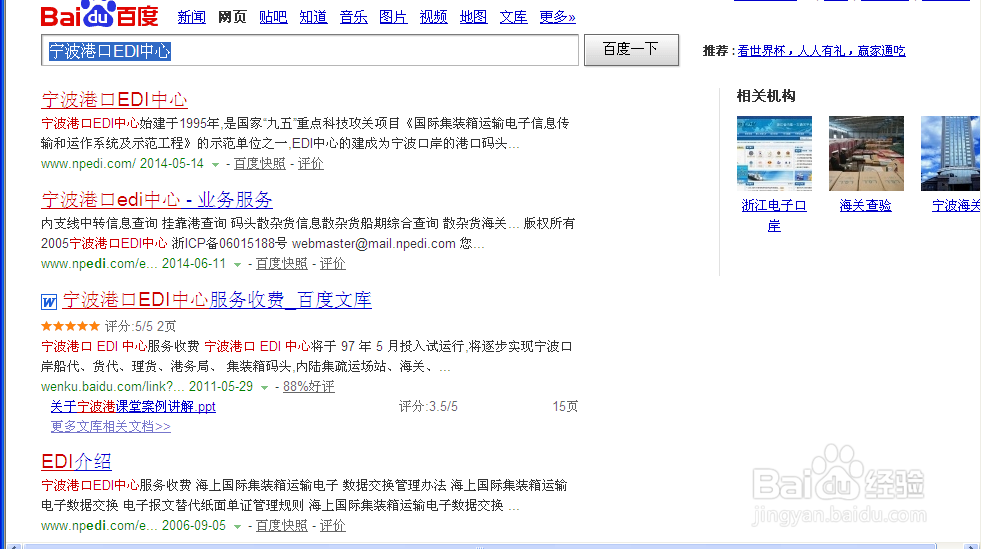Open the 视频 tab
981x549 pixels.
[x=434, y=17]
